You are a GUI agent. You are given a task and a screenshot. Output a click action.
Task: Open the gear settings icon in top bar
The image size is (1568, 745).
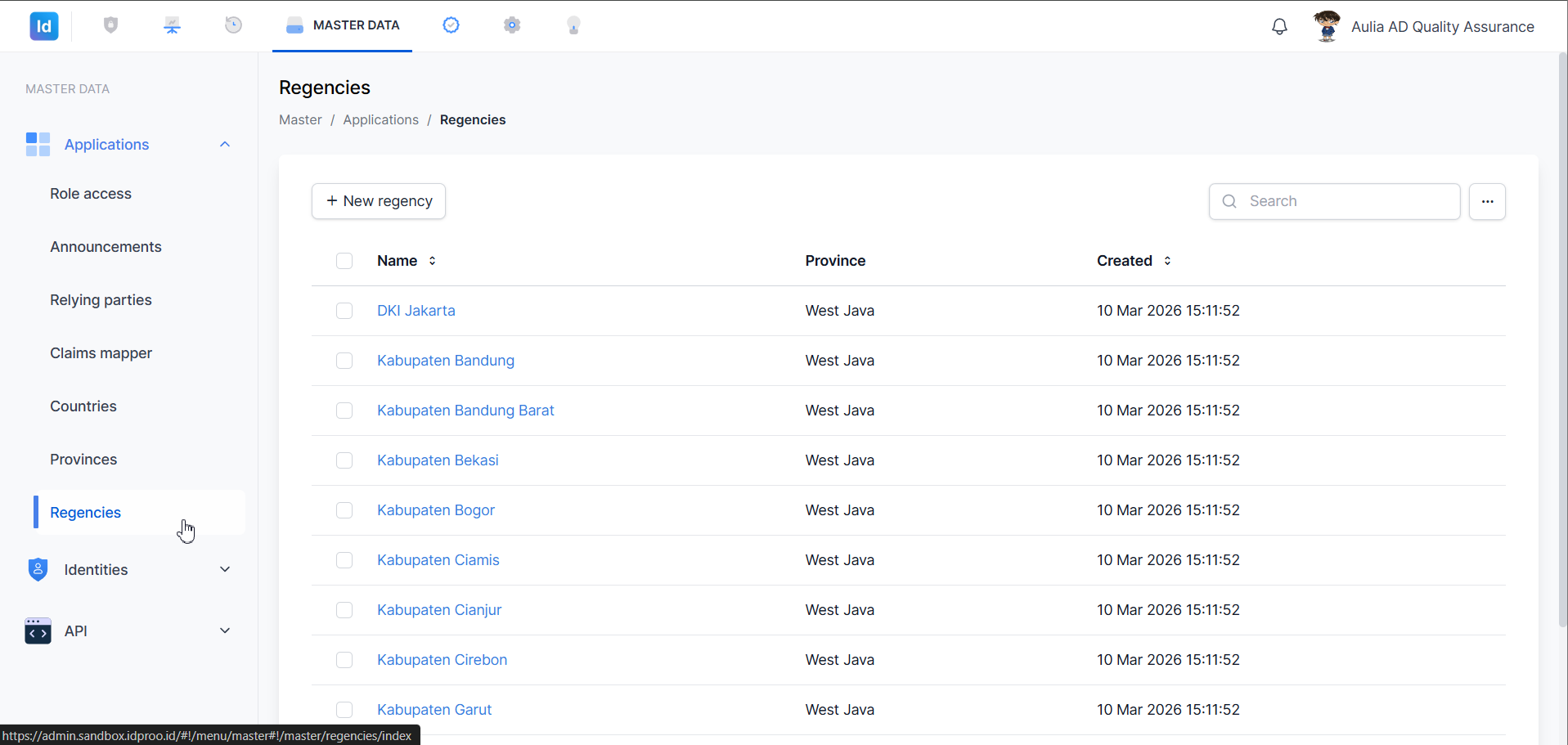point(512,25)
